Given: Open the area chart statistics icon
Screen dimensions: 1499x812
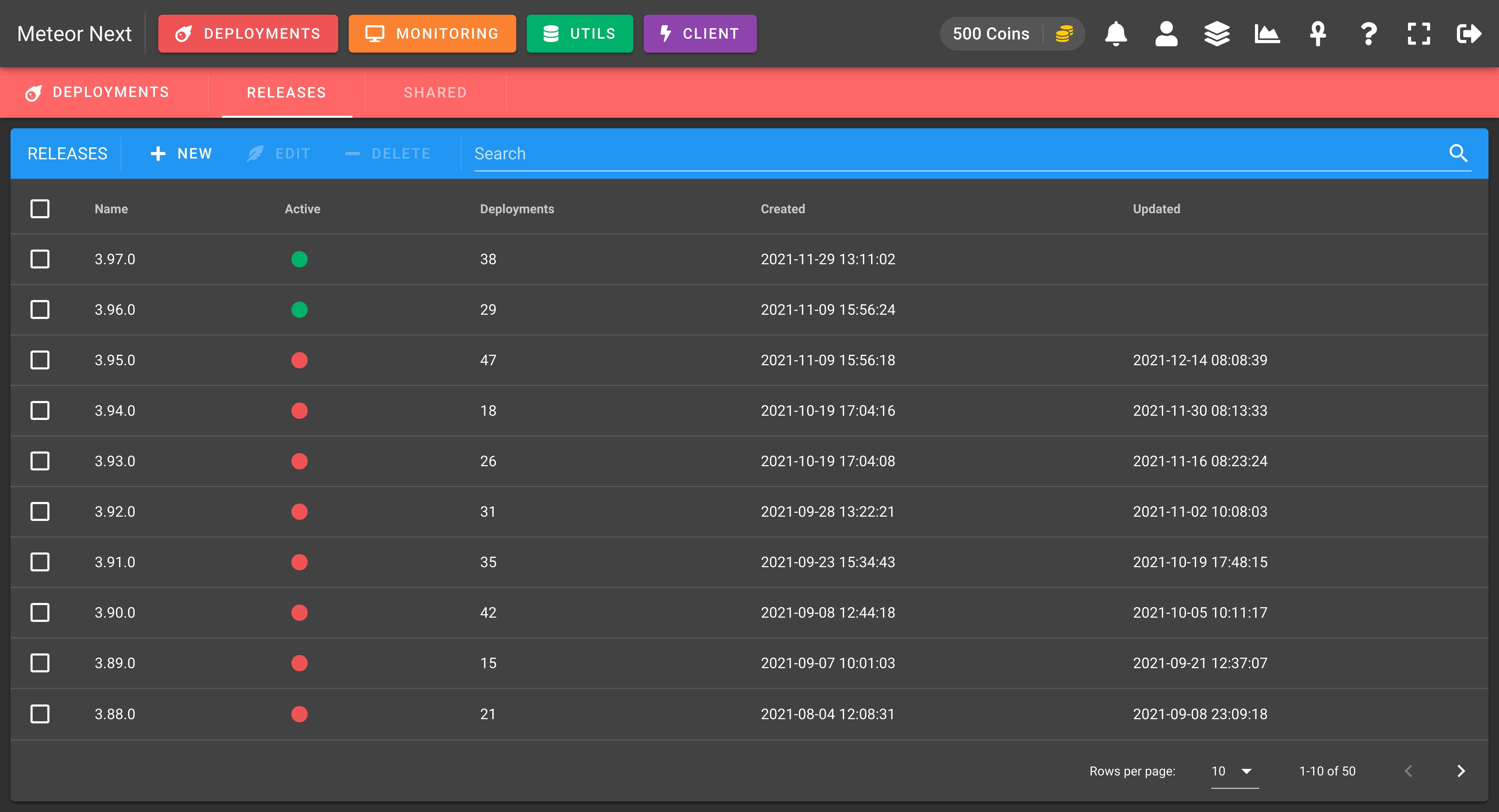Looking at the screenshot, I should (x=1267, y=34).
